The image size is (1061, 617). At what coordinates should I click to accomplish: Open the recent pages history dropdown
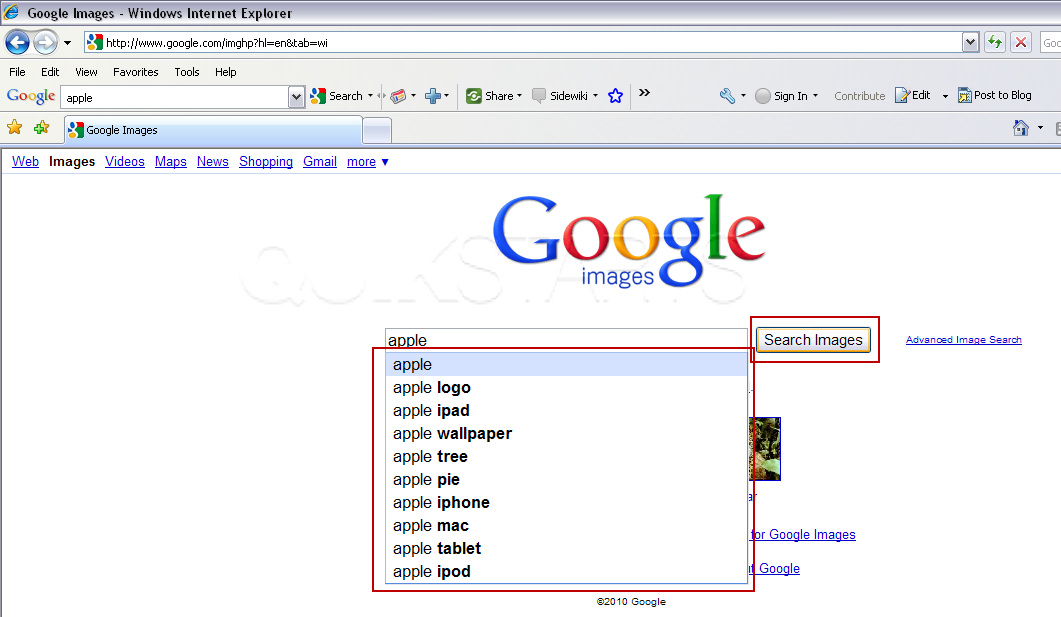(x=68, y=43)
